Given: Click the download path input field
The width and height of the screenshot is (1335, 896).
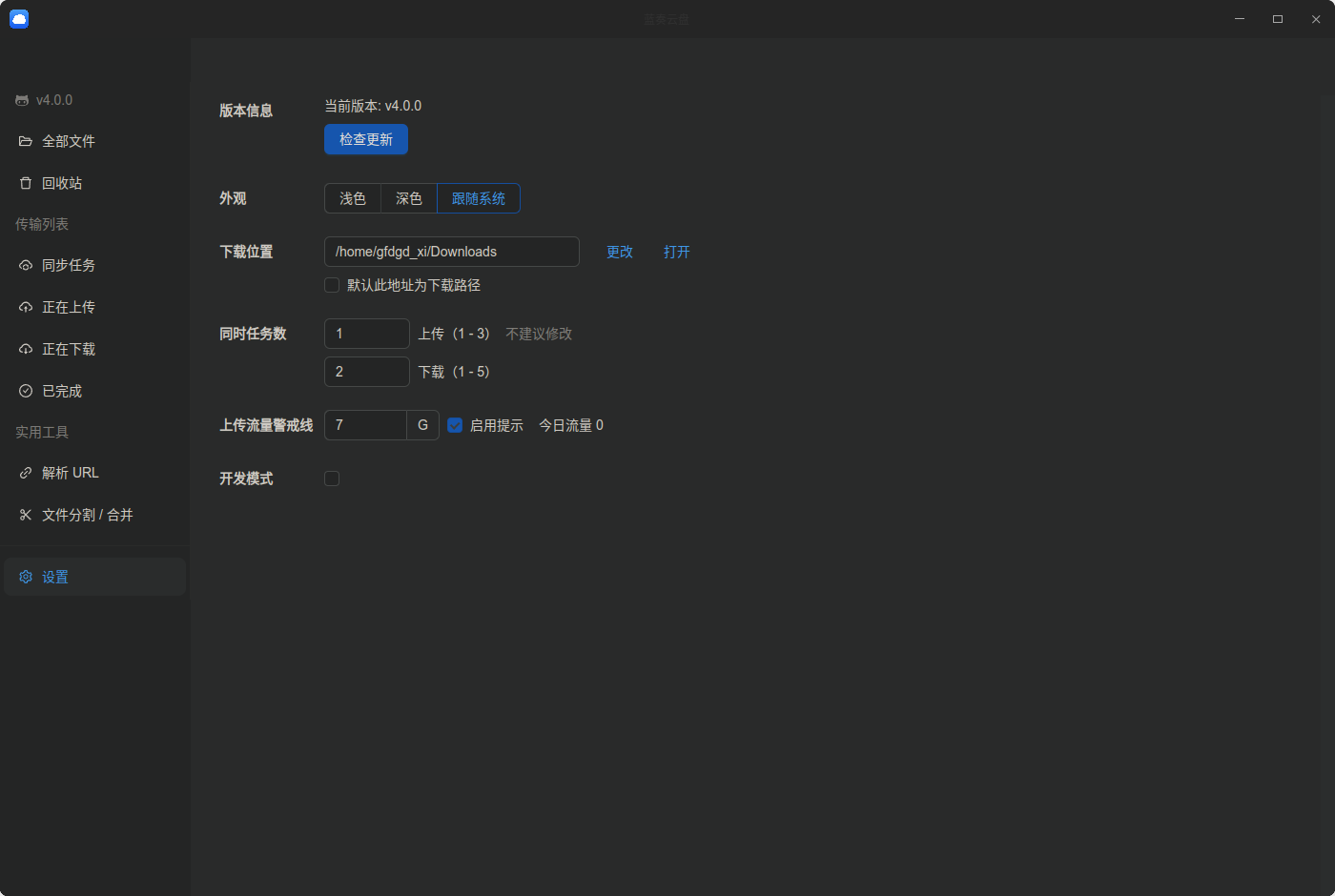Looking at the screenshot, I should 452,252.
